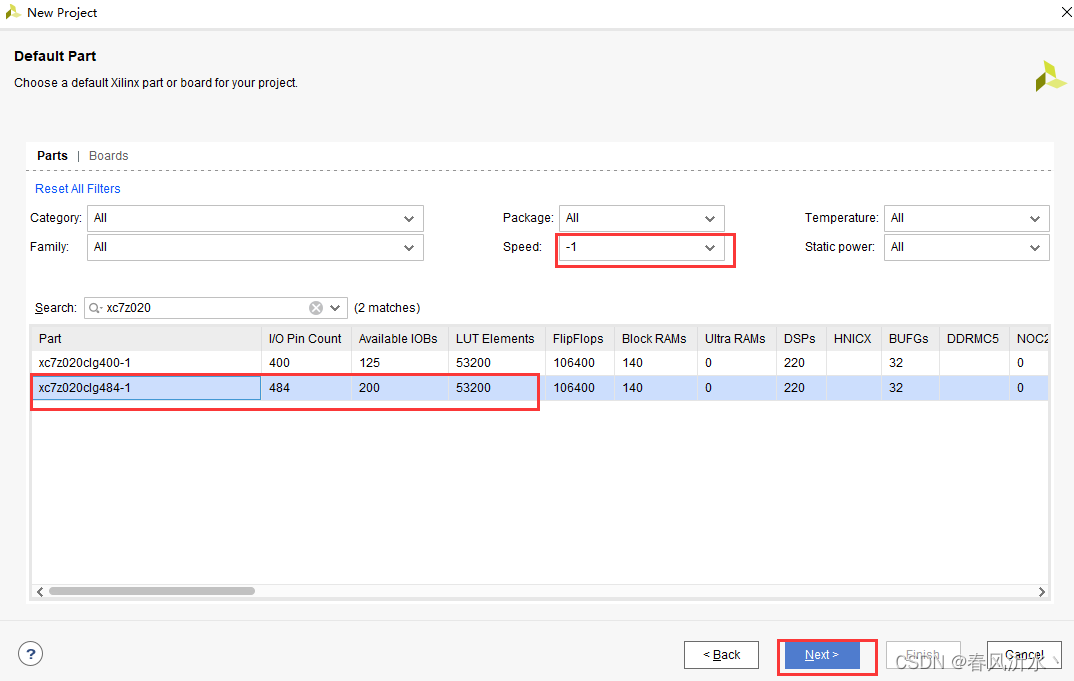This screenshot has width=1074, height=681.
Task: Click the scroll right arrow of parts table
Action: point(1041,591)
